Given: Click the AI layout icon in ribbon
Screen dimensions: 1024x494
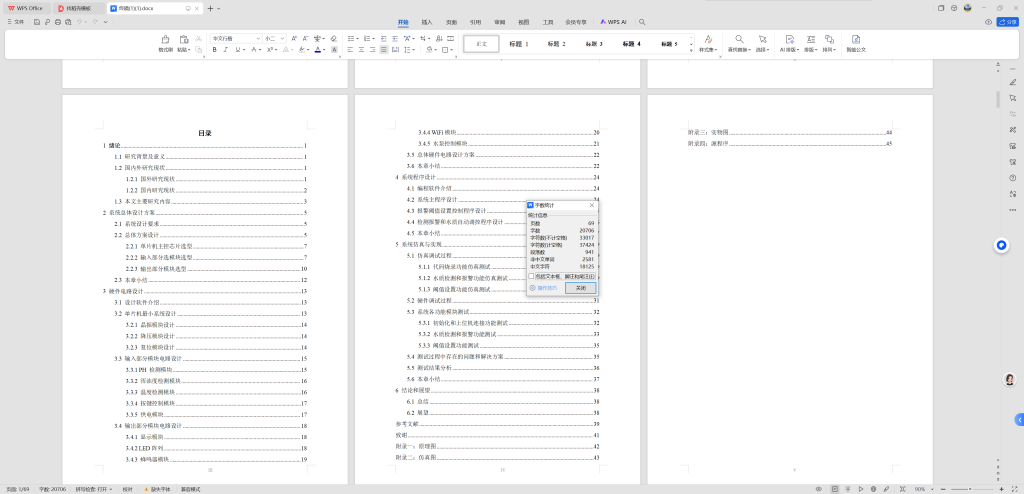Looking at the screenshot, I should point(787,40).
